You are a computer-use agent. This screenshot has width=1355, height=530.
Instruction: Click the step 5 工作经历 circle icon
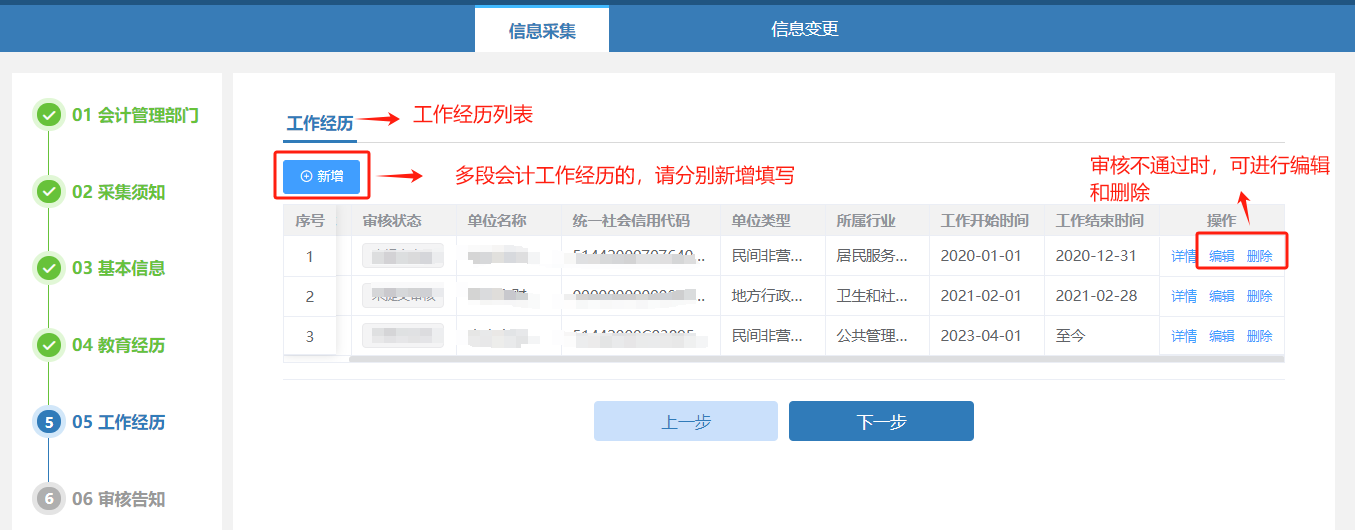click(x=48, y=422)
